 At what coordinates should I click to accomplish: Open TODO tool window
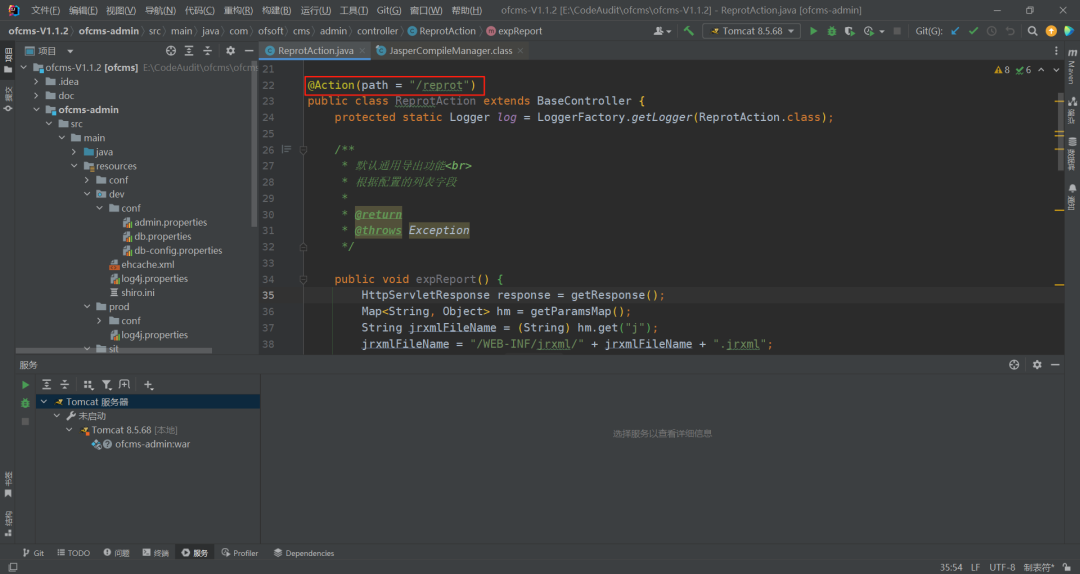[x=74, y=553]
